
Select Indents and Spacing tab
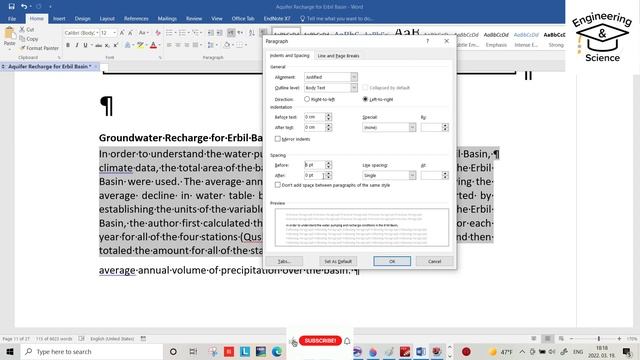(x=289, y=56)
